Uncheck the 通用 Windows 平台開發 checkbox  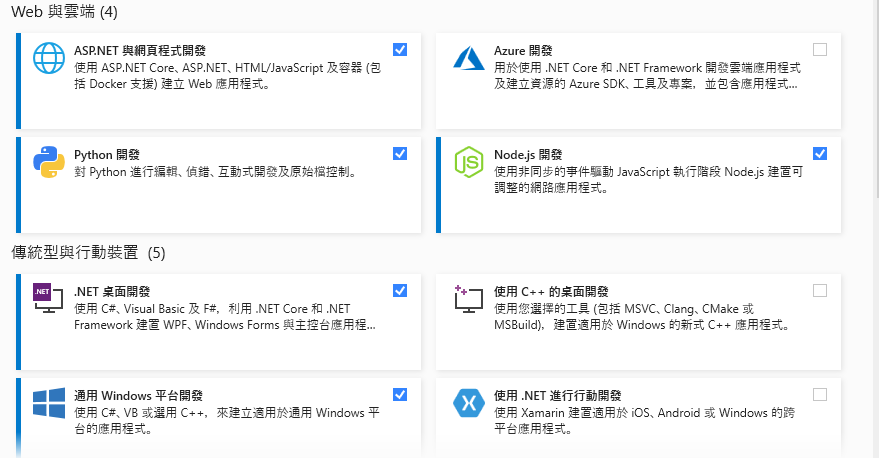[x=400, y=395]
